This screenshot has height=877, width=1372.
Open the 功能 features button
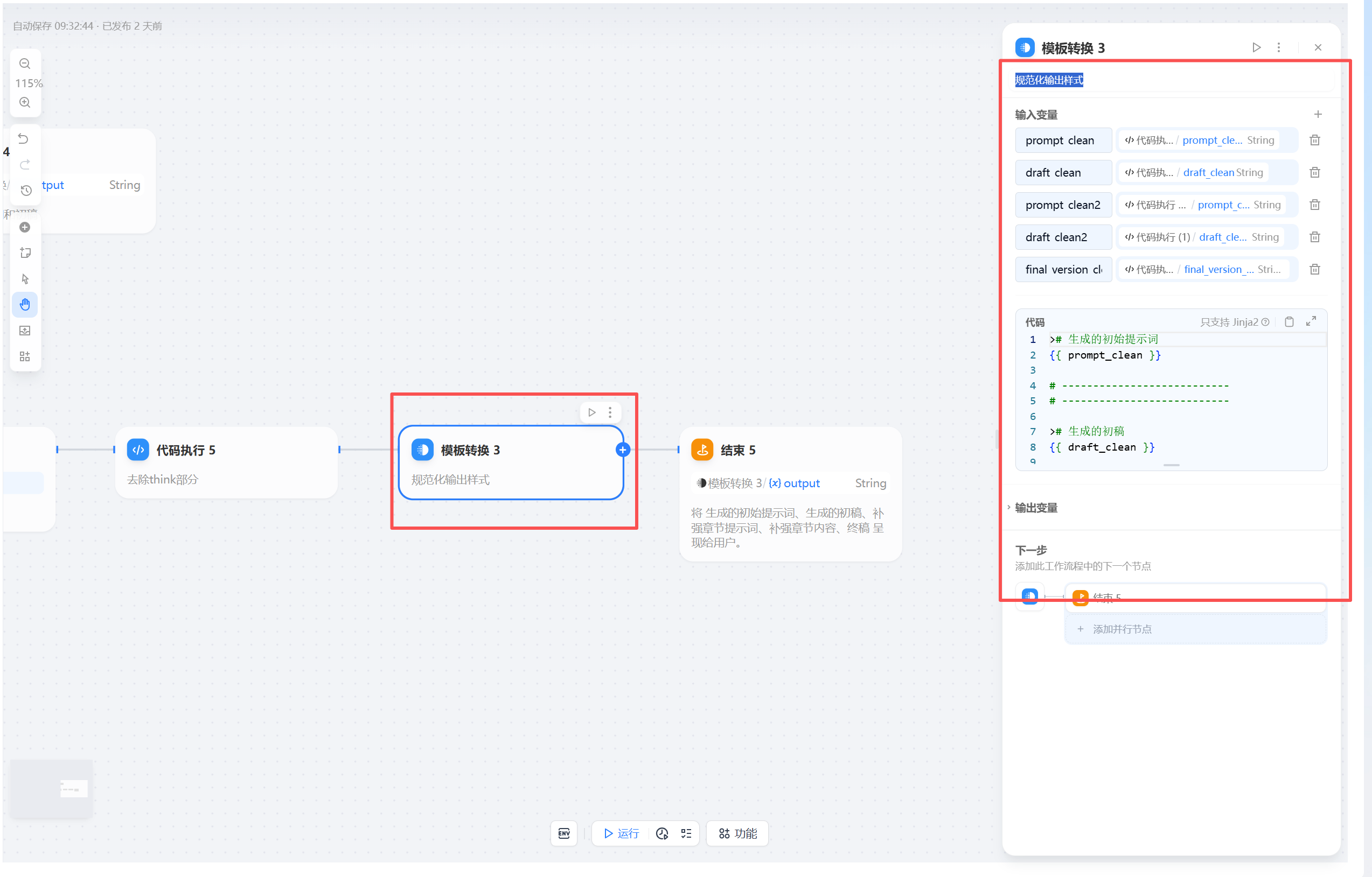(x=737, y=834)
